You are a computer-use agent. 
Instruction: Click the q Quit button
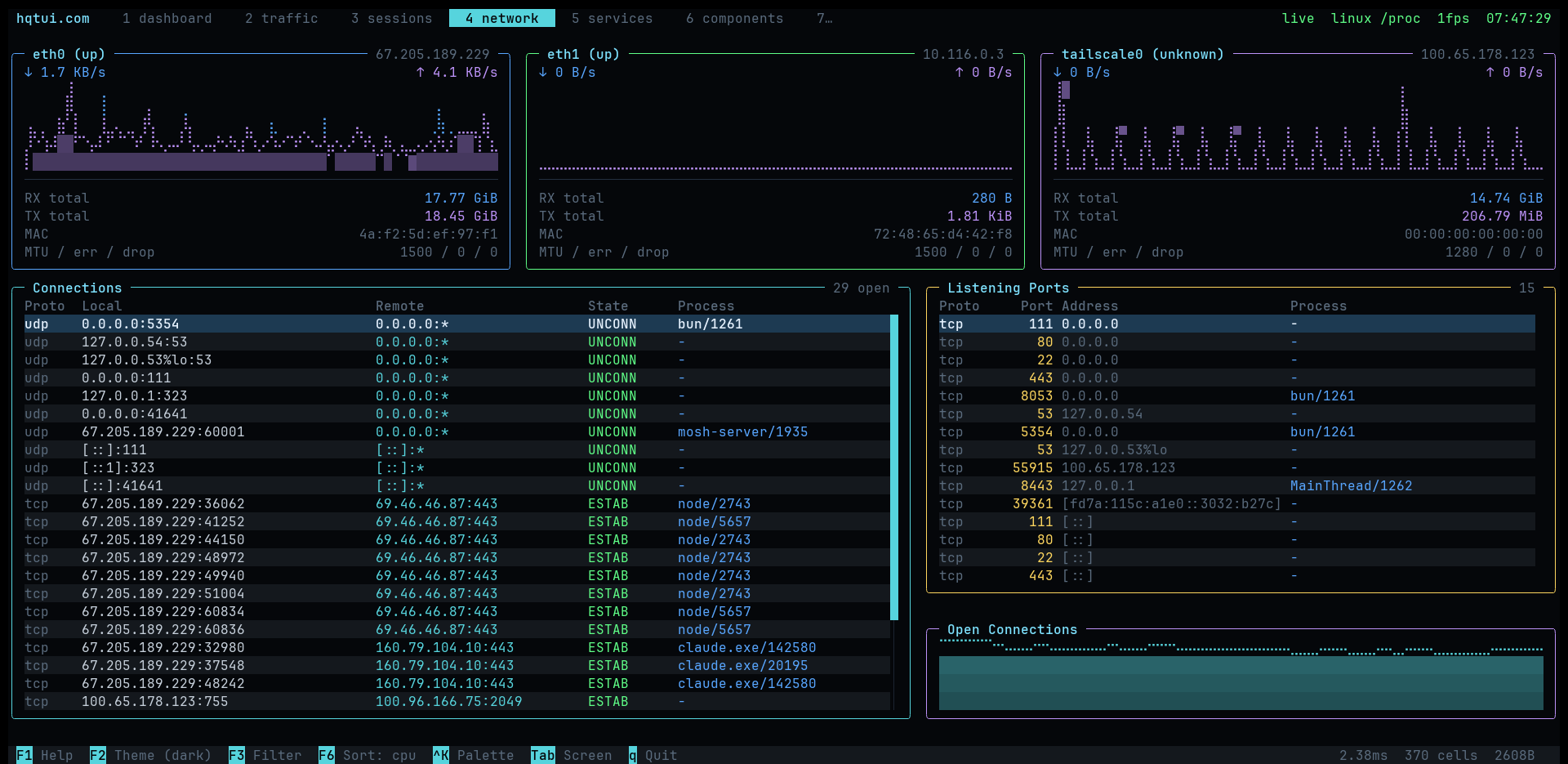tap(653, 755)
